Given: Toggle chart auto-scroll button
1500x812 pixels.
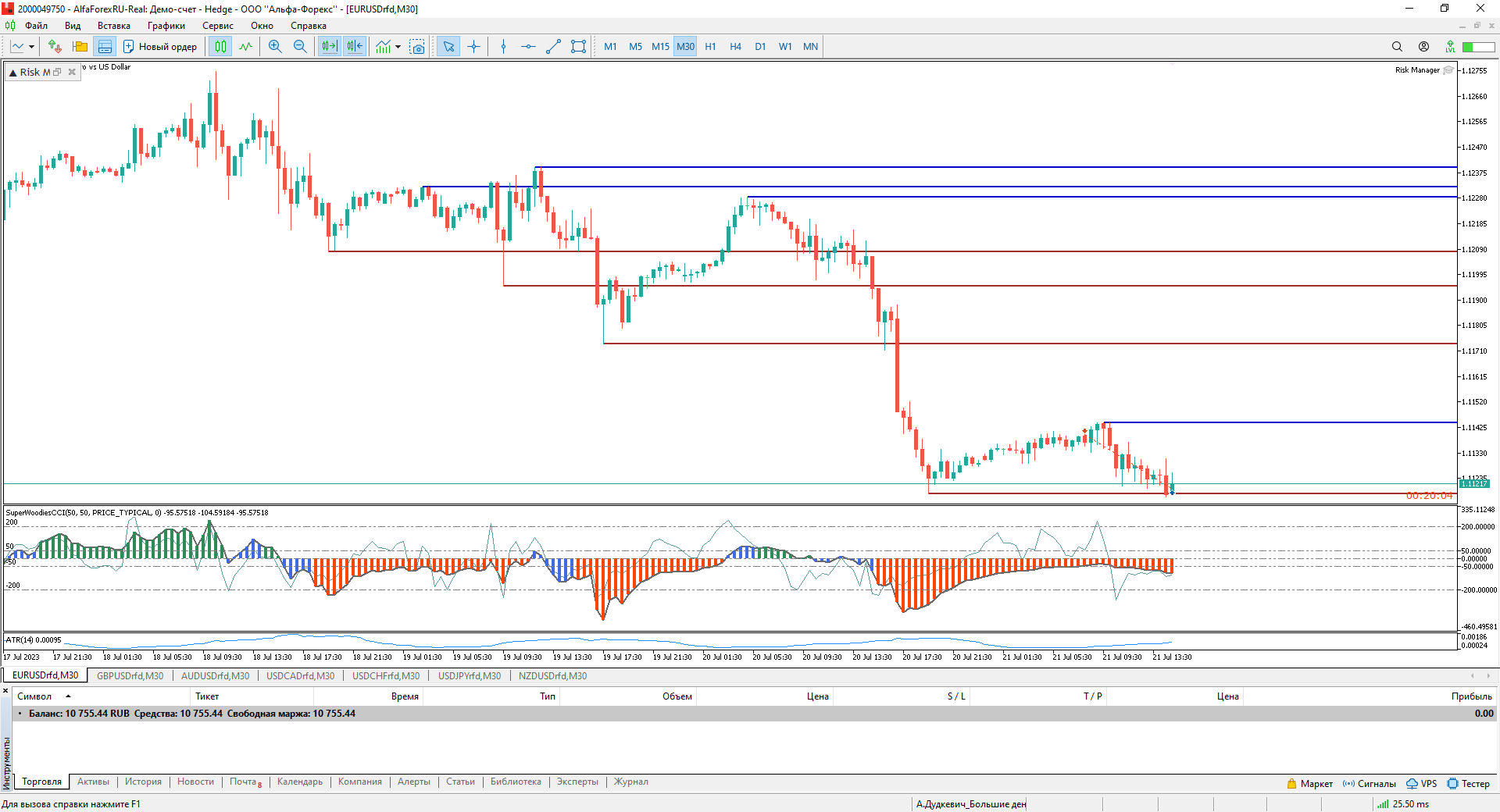Looking at the screenshot, I should click(329, 47).
